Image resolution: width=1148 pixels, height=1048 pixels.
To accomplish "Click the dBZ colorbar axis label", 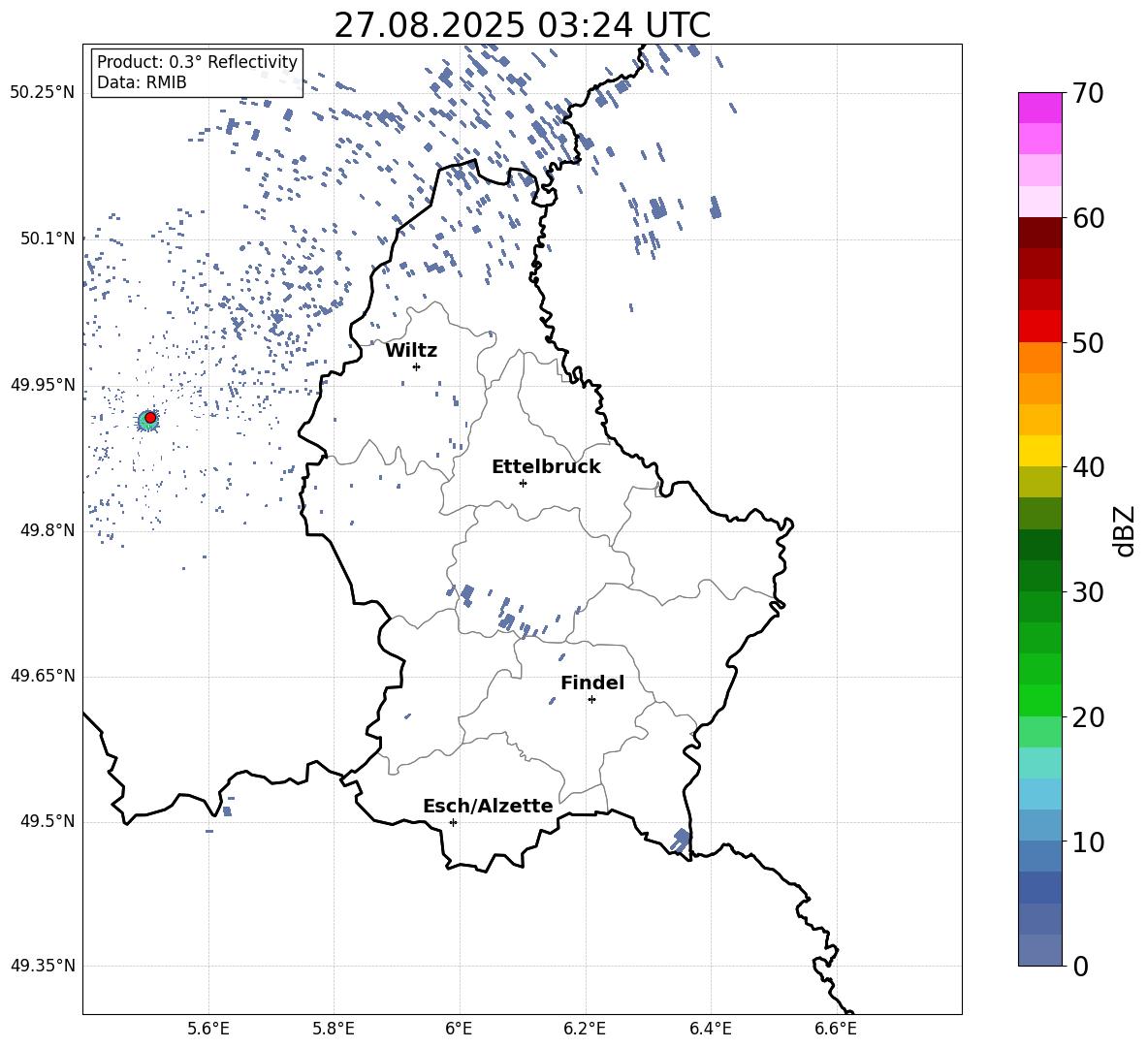I will pos(1126,530).
